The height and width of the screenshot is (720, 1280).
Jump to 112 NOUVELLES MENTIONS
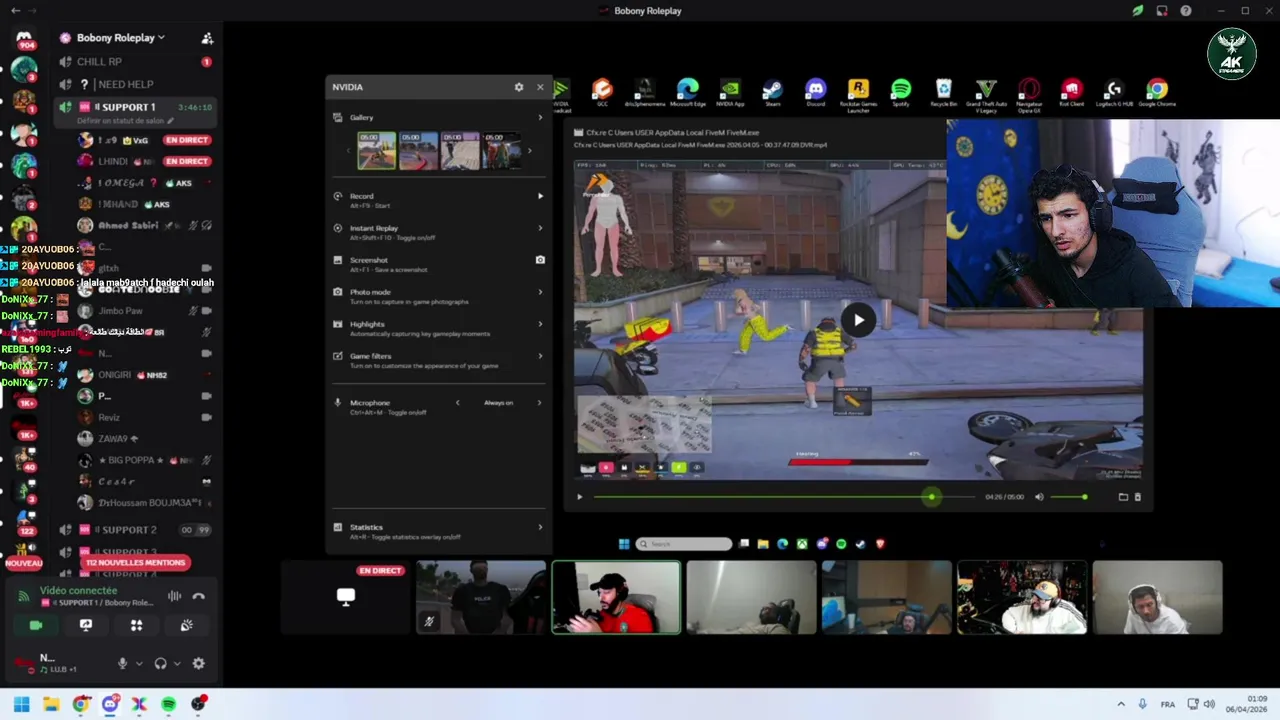[136, 563]
